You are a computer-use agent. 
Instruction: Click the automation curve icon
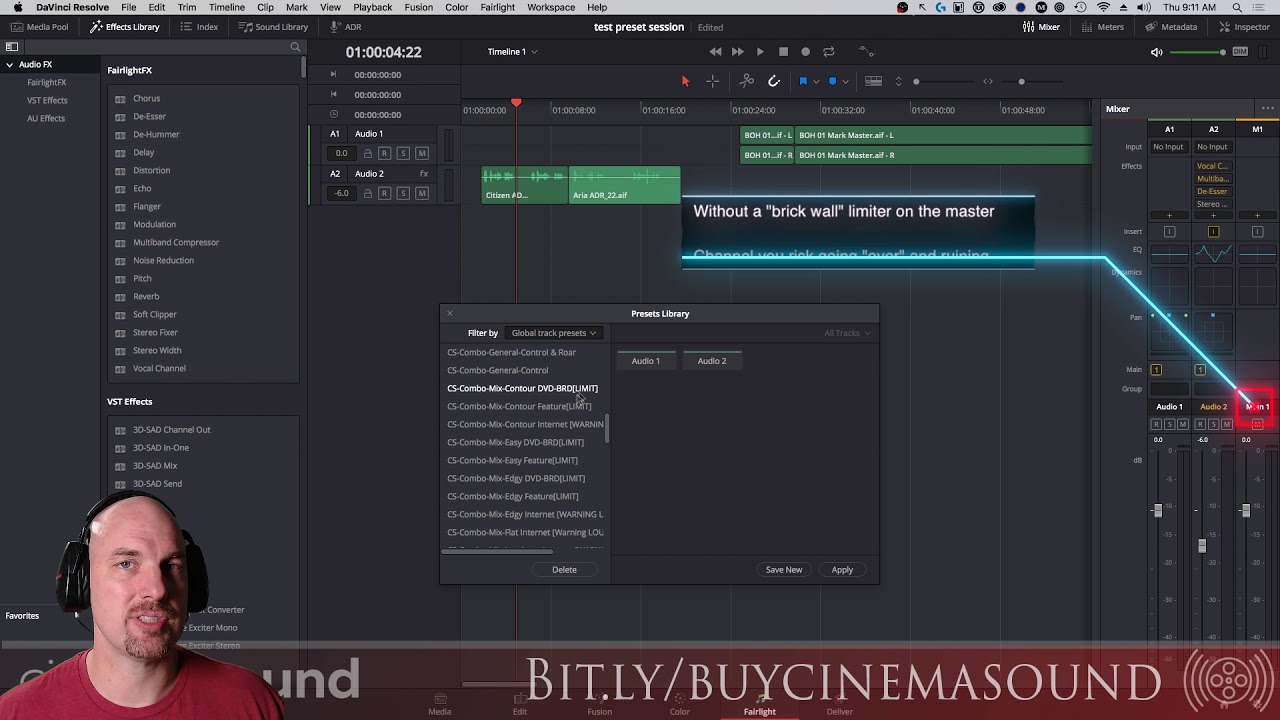tap(866, 51)
